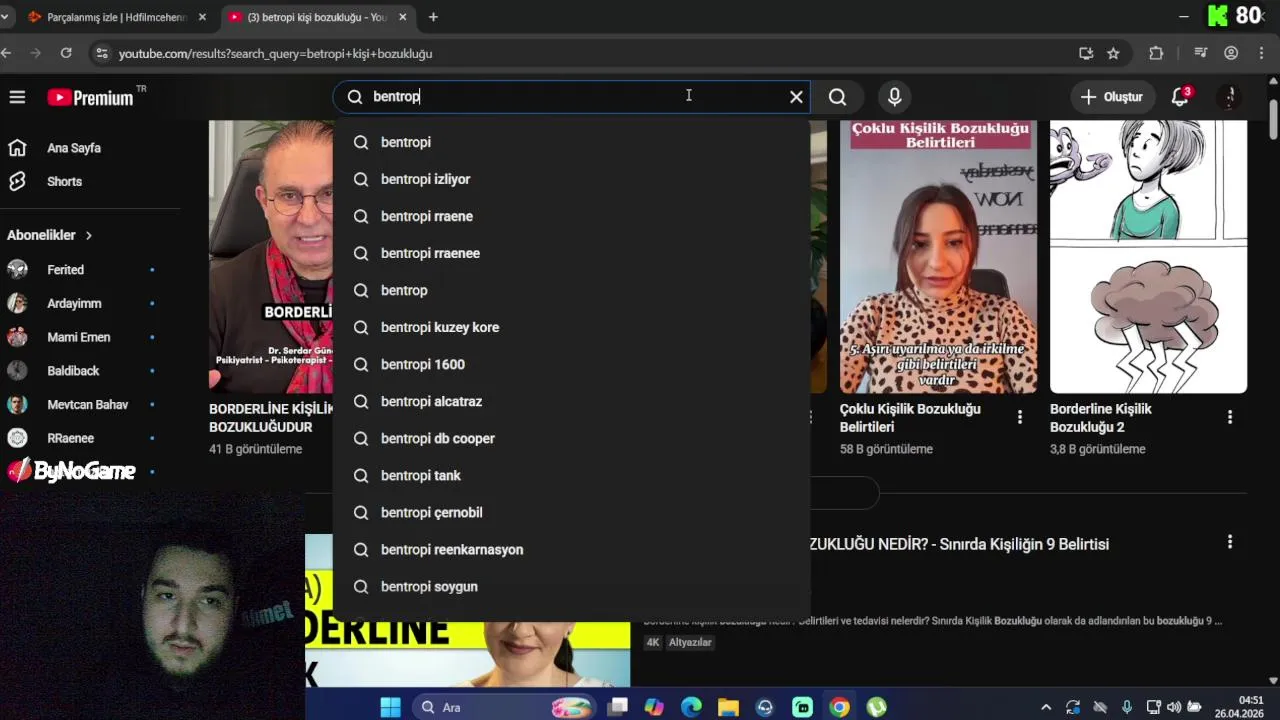
Task: Pick suggestion "bentropi çernobil"
Action: [x=571, y=512]
